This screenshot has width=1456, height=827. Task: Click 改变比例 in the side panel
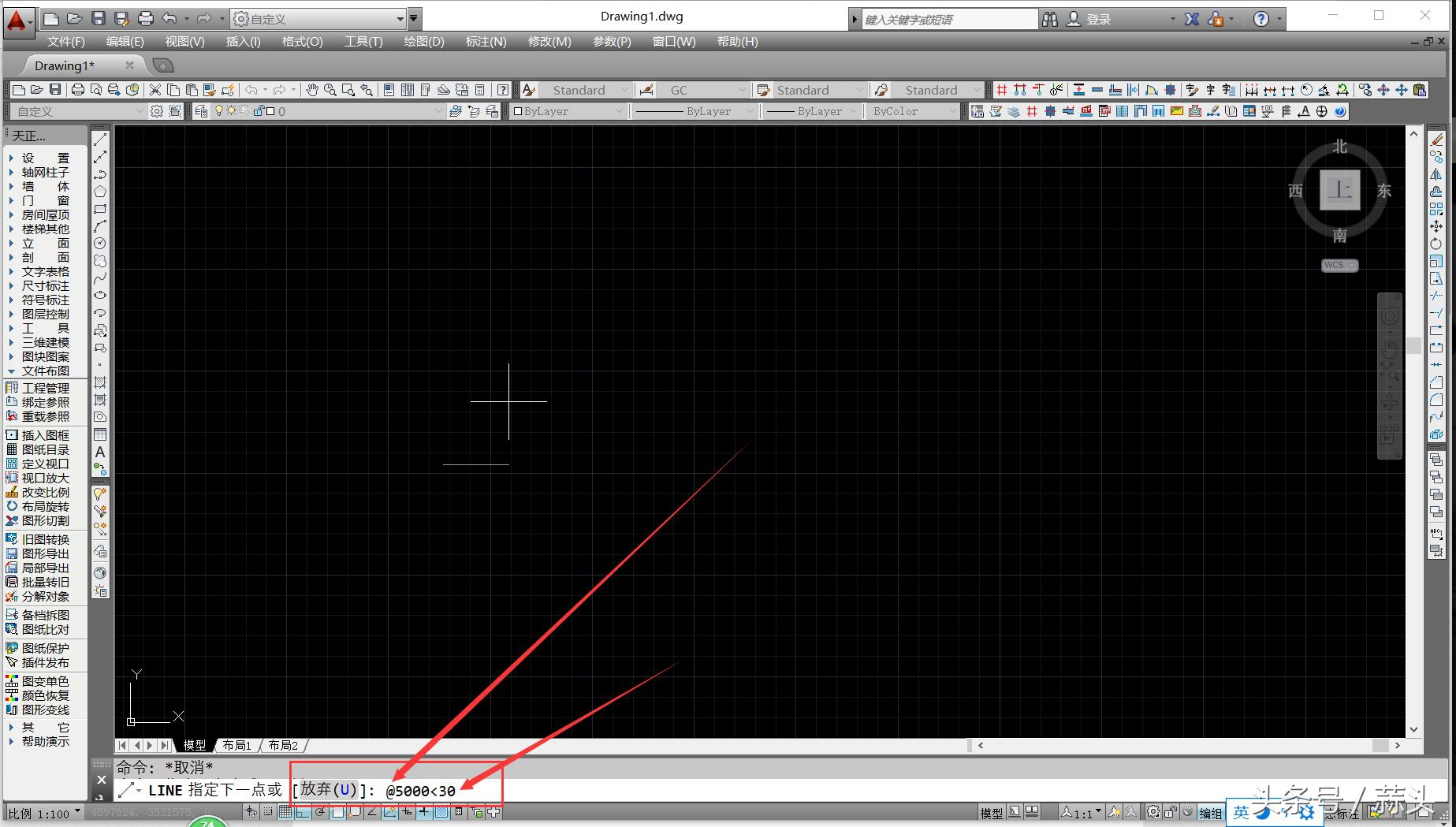click(38, 492)
